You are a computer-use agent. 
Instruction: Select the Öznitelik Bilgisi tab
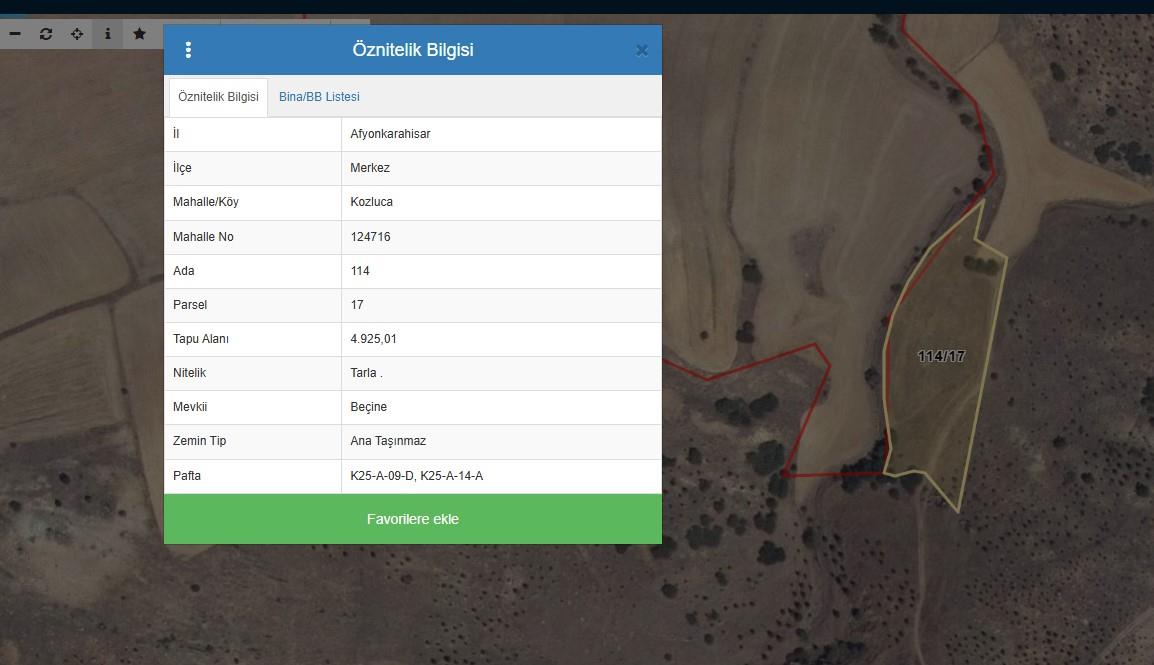218,97
